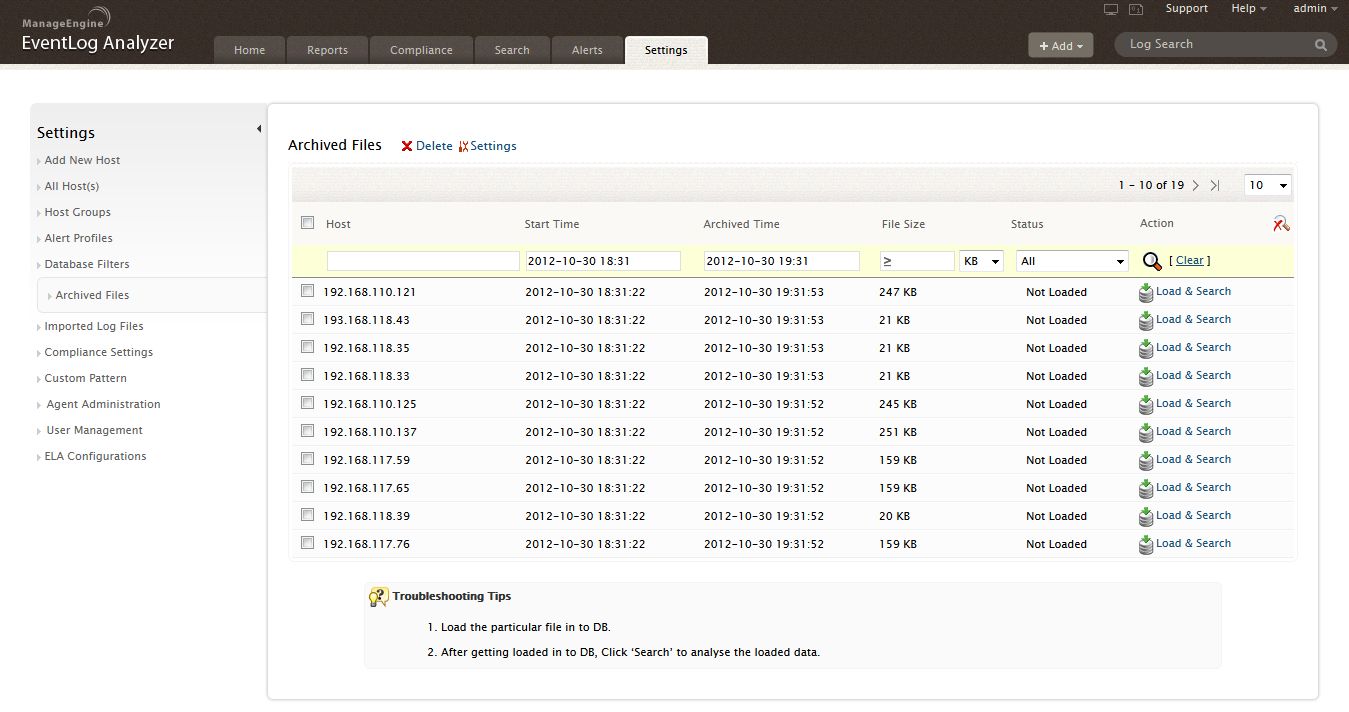This screenshot has width=1349, height=712.
Task: Go to next page arrow
Action: point(1196,185)
